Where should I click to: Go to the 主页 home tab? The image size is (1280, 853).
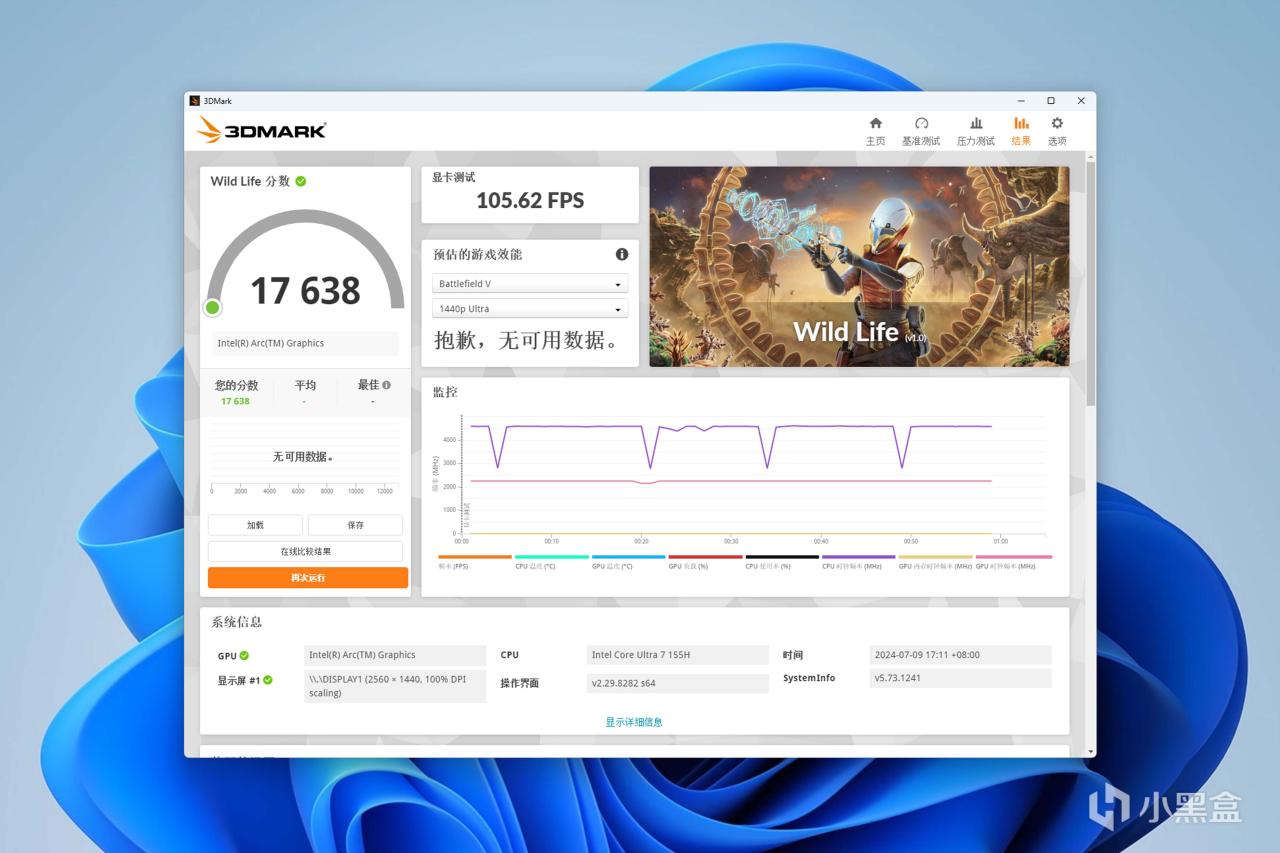(x=875, y=131)
